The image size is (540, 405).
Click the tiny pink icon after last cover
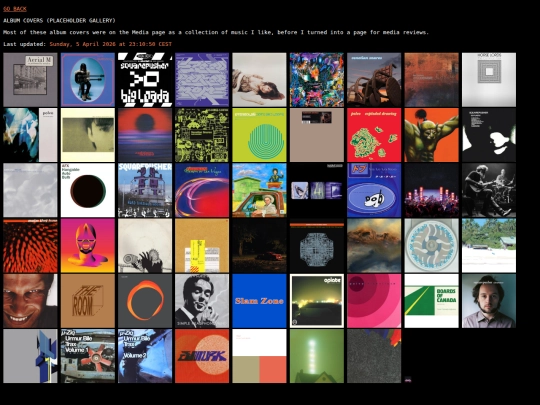408,380
